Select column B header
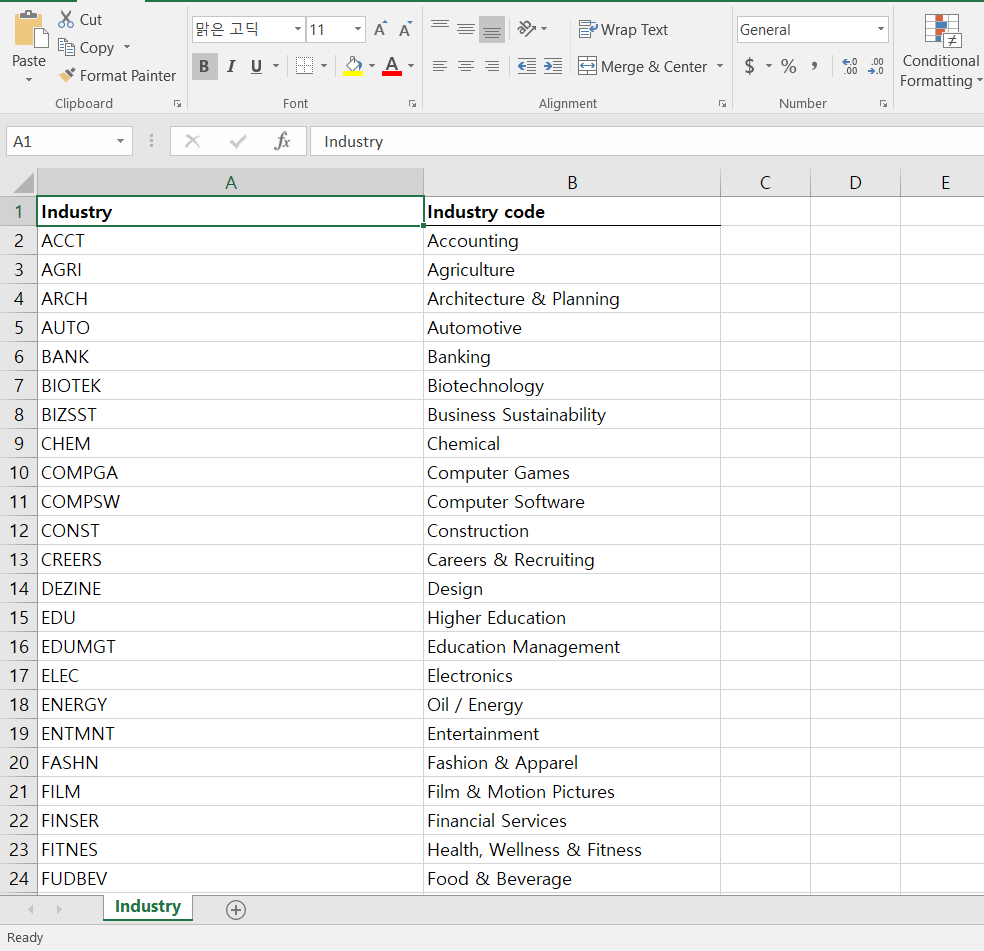The height and width of the screenshot is (951, 984). pos(572,183)
